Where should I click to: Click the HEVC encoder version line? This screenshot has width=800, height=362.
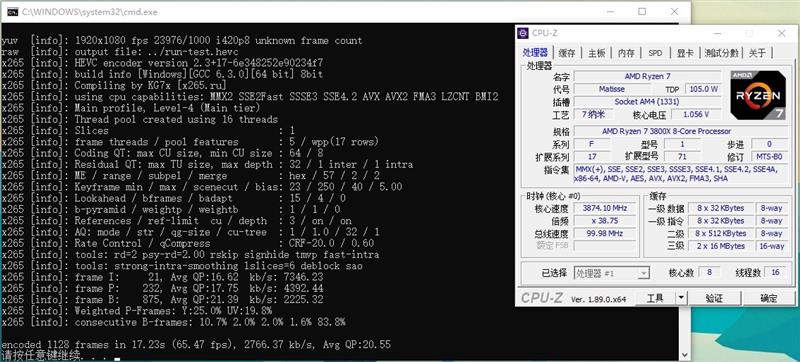pyautogui.click(x=162, y=63)
